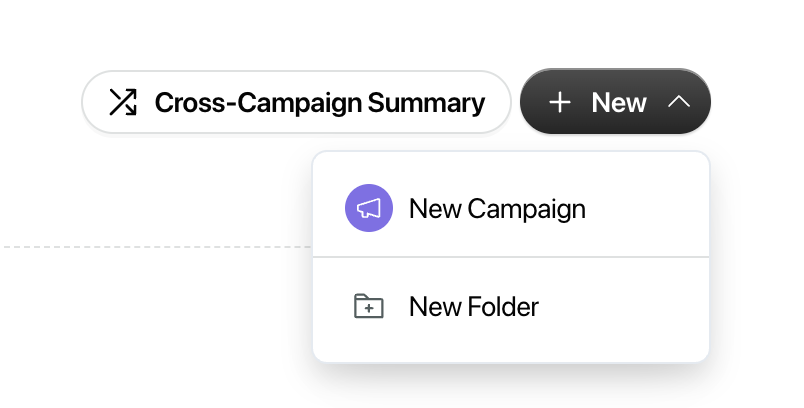
Task: Click the "New Folder" text label
Action: (474, 307)
